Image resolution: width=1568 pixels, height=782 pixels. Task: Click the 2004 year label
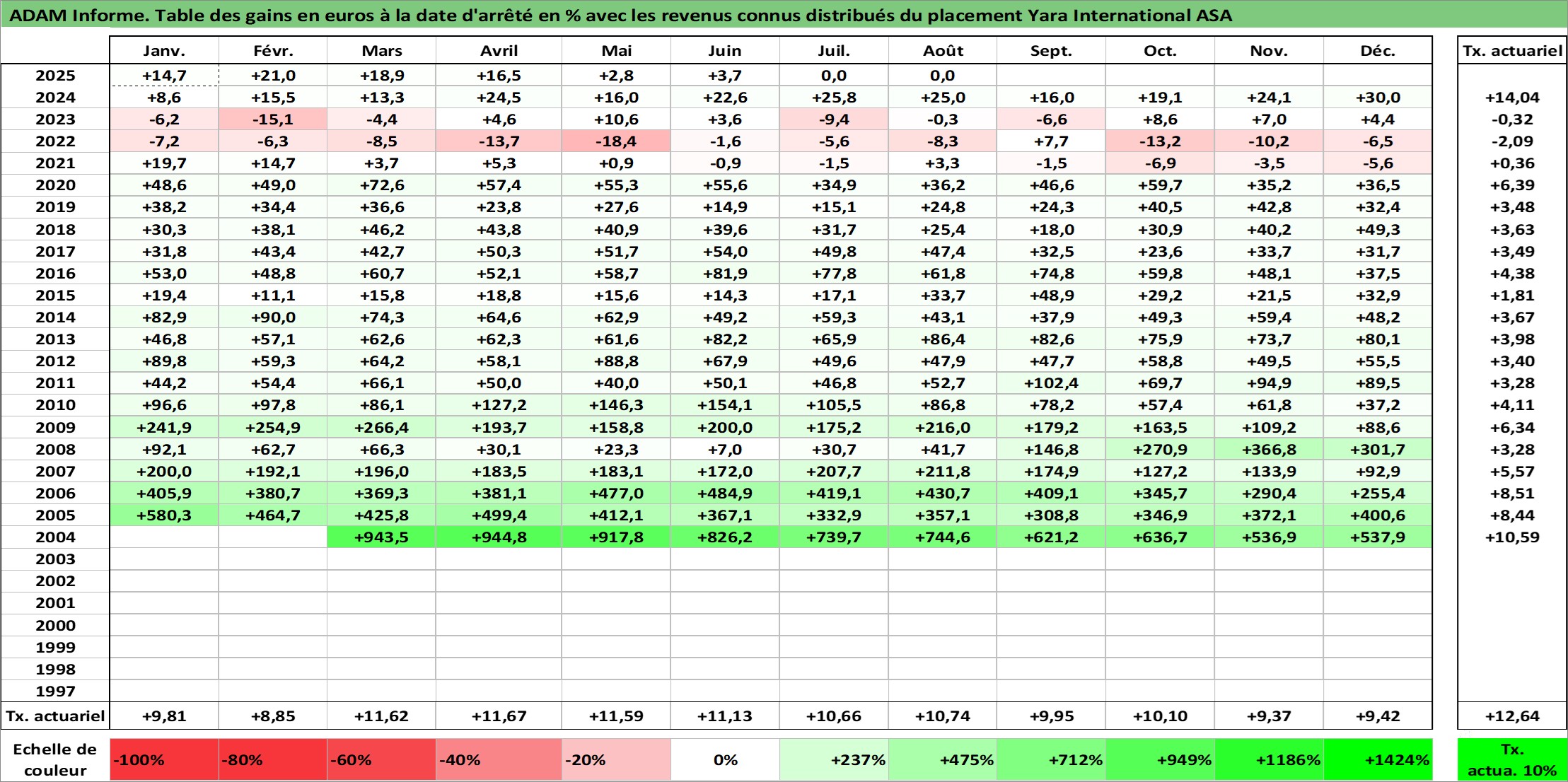pos(55,537)
